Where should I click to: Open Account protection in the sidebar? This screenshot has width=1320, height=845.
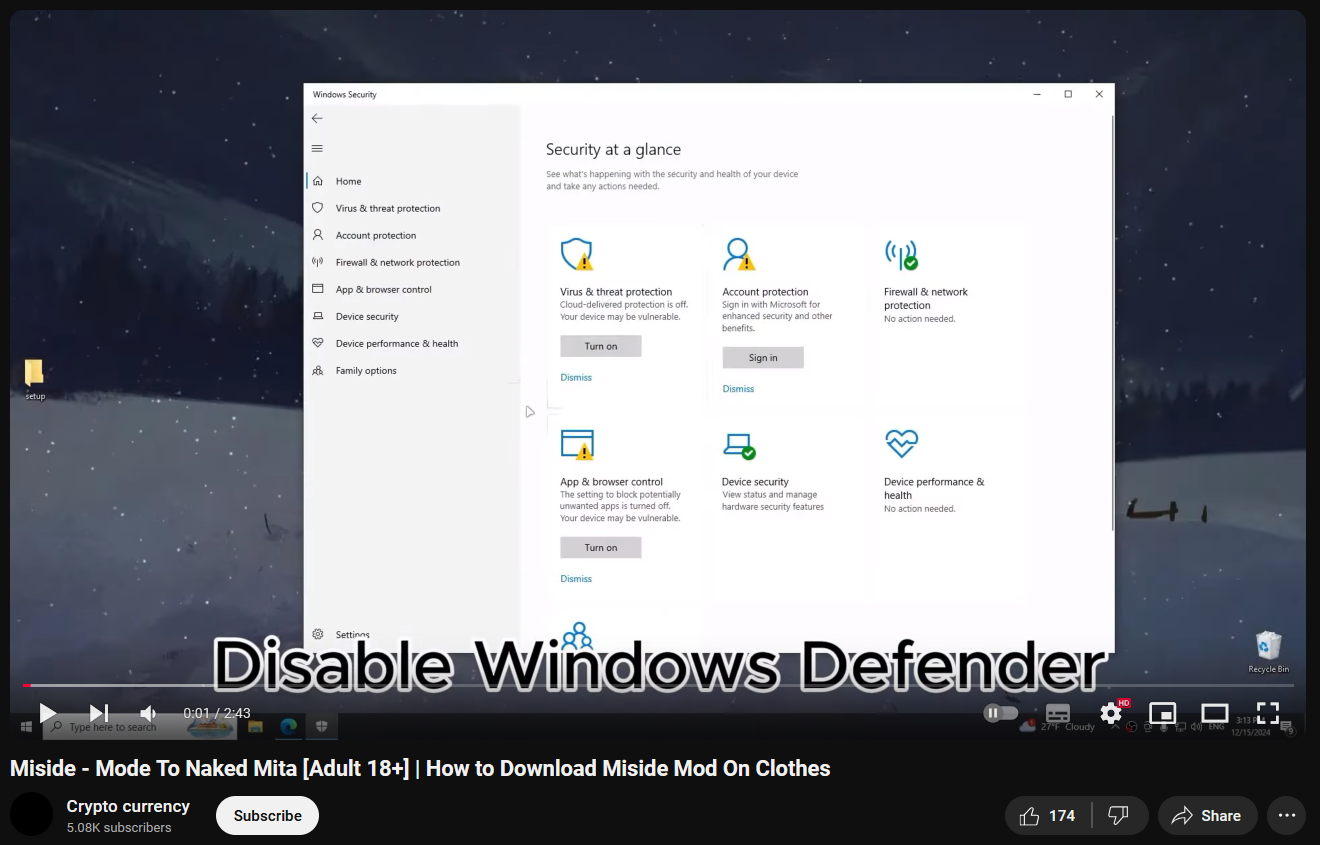pyautogui.click(x=412, y=235)
